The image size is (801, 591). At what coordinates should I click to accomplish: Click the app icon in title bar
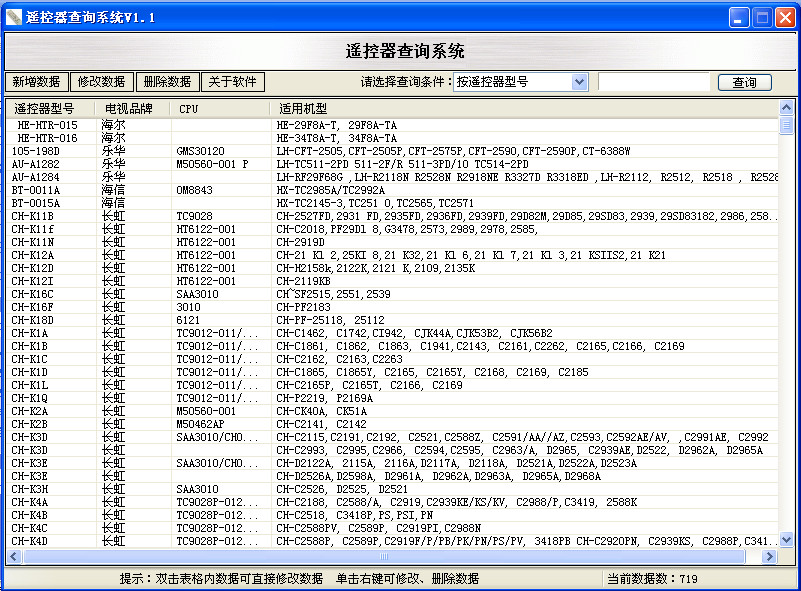14,17
